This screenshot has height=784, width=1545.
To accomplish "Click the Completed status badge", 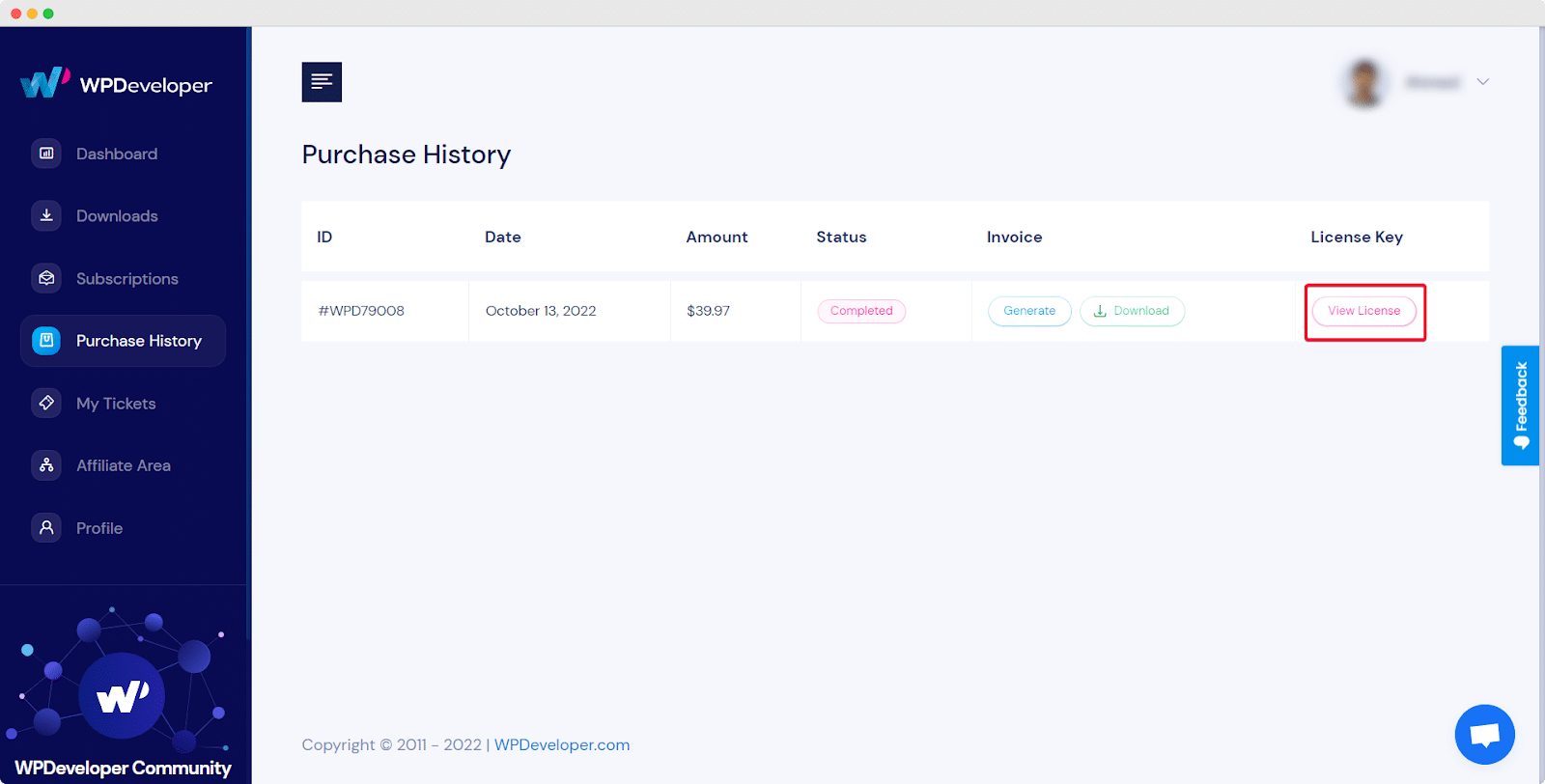I will point(861,311).
